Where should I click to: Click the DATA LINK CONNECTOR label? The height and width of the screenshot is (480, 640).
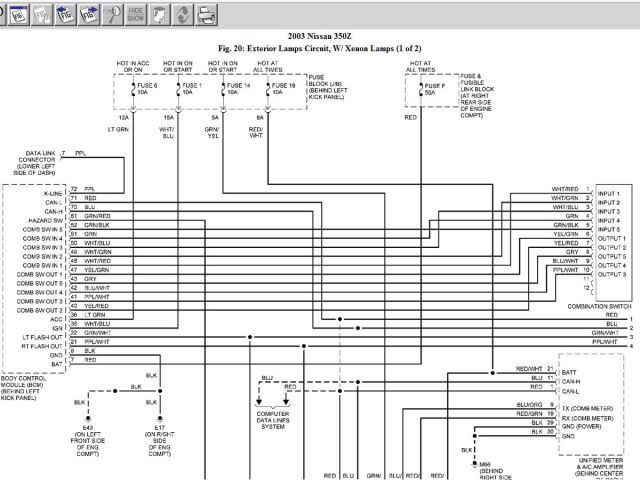[x=32, y=163]
